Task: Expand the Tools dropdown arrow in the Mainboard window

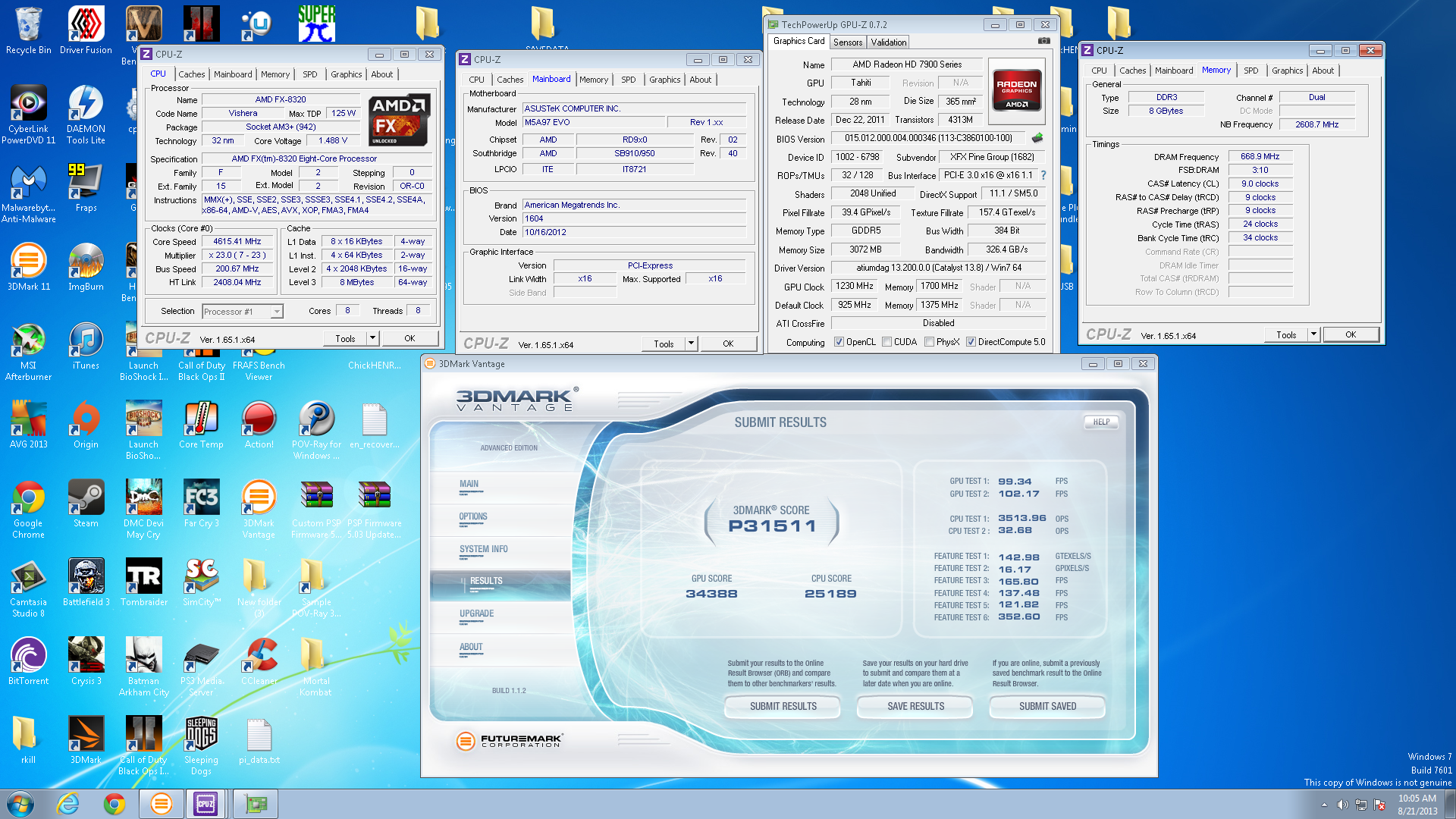Action: coord(691,344)
